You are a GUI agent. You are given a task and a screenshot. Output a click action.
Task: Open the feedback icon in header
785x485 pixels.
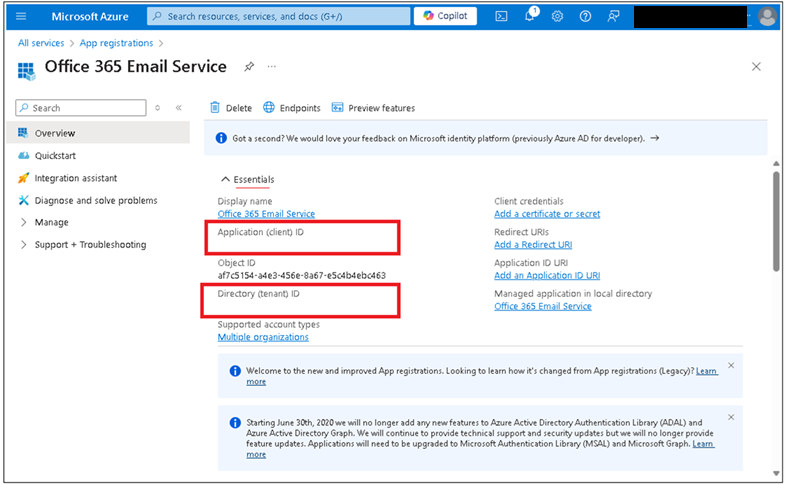pos(613,17)
